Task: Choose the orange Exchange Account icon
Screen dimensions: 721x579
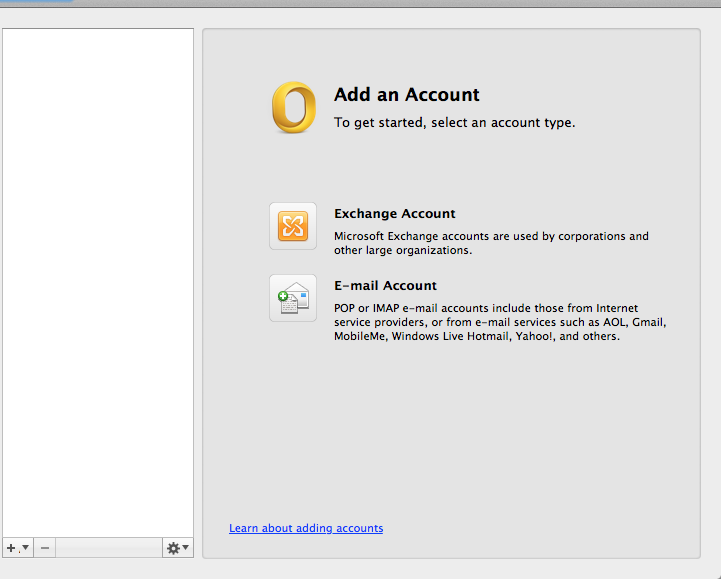Action: click(293, 226)
